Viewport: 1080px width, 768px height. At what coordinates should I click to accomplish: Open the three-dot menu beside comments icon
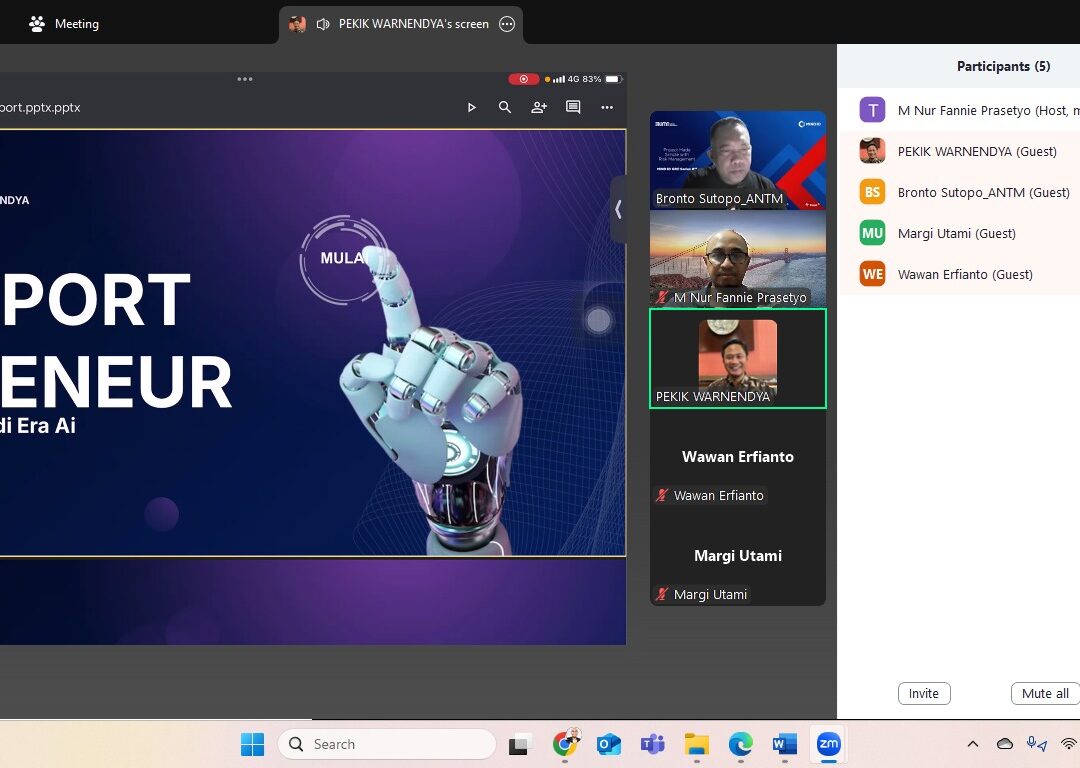point(607,107)
